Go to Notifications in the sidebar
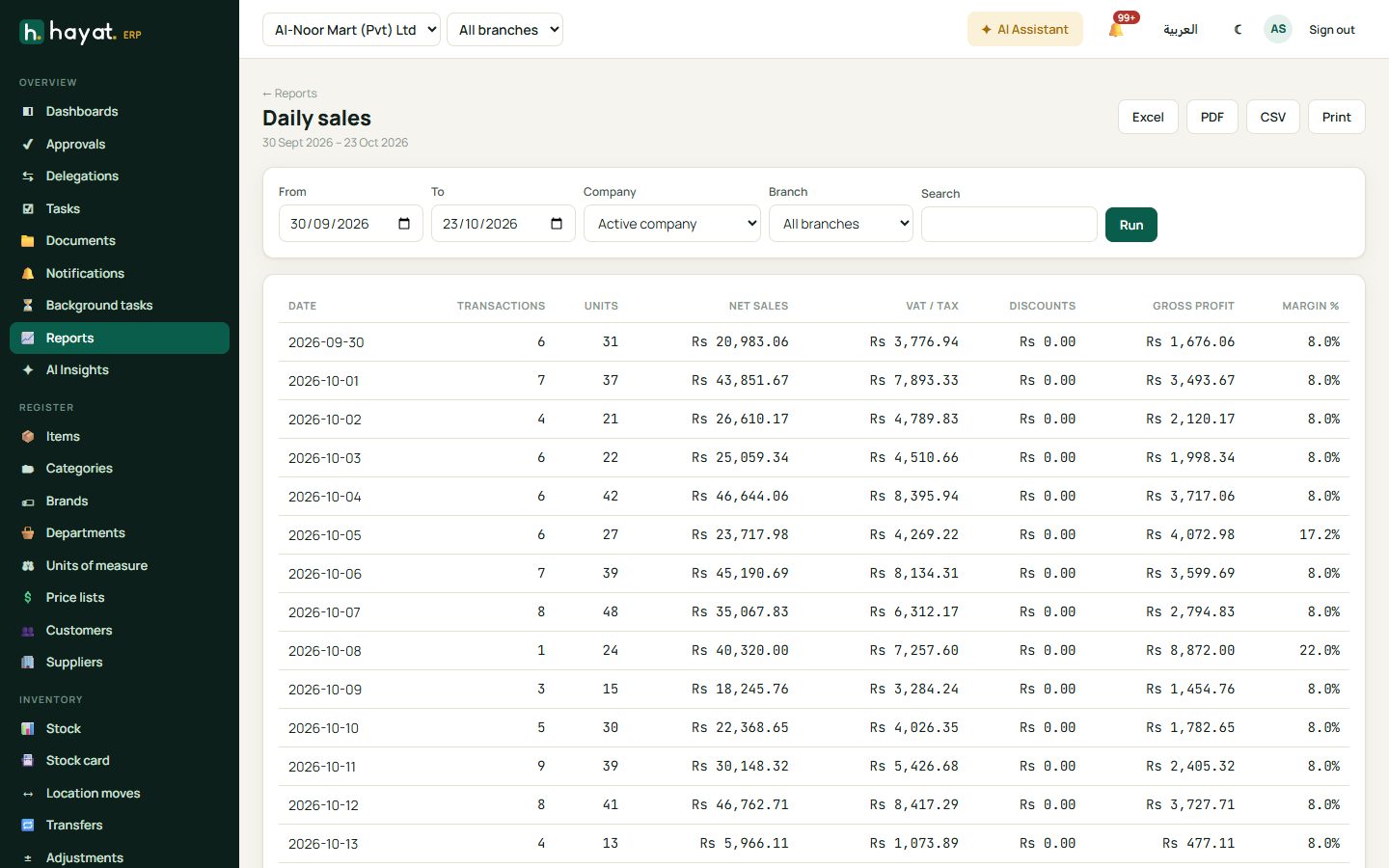Screen dimensions: 1389x868 120,274
